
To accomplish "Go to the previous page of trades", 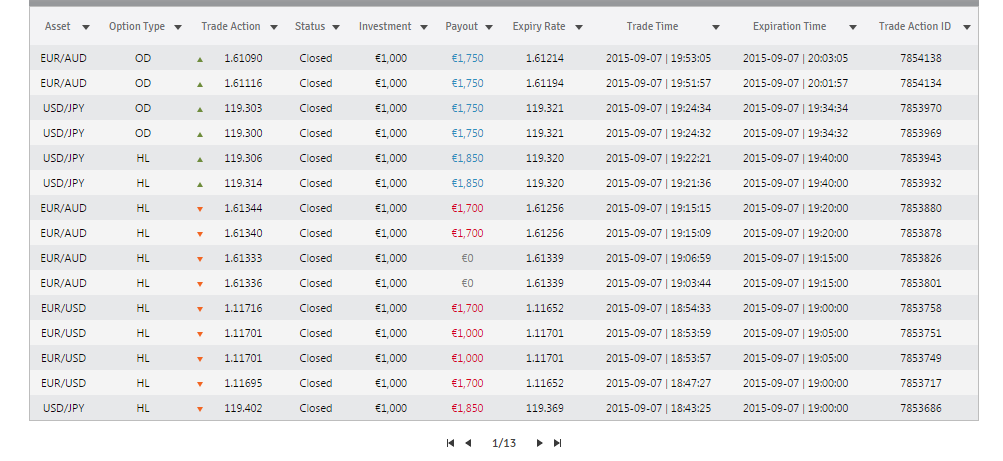I will (x=468, y=443).
